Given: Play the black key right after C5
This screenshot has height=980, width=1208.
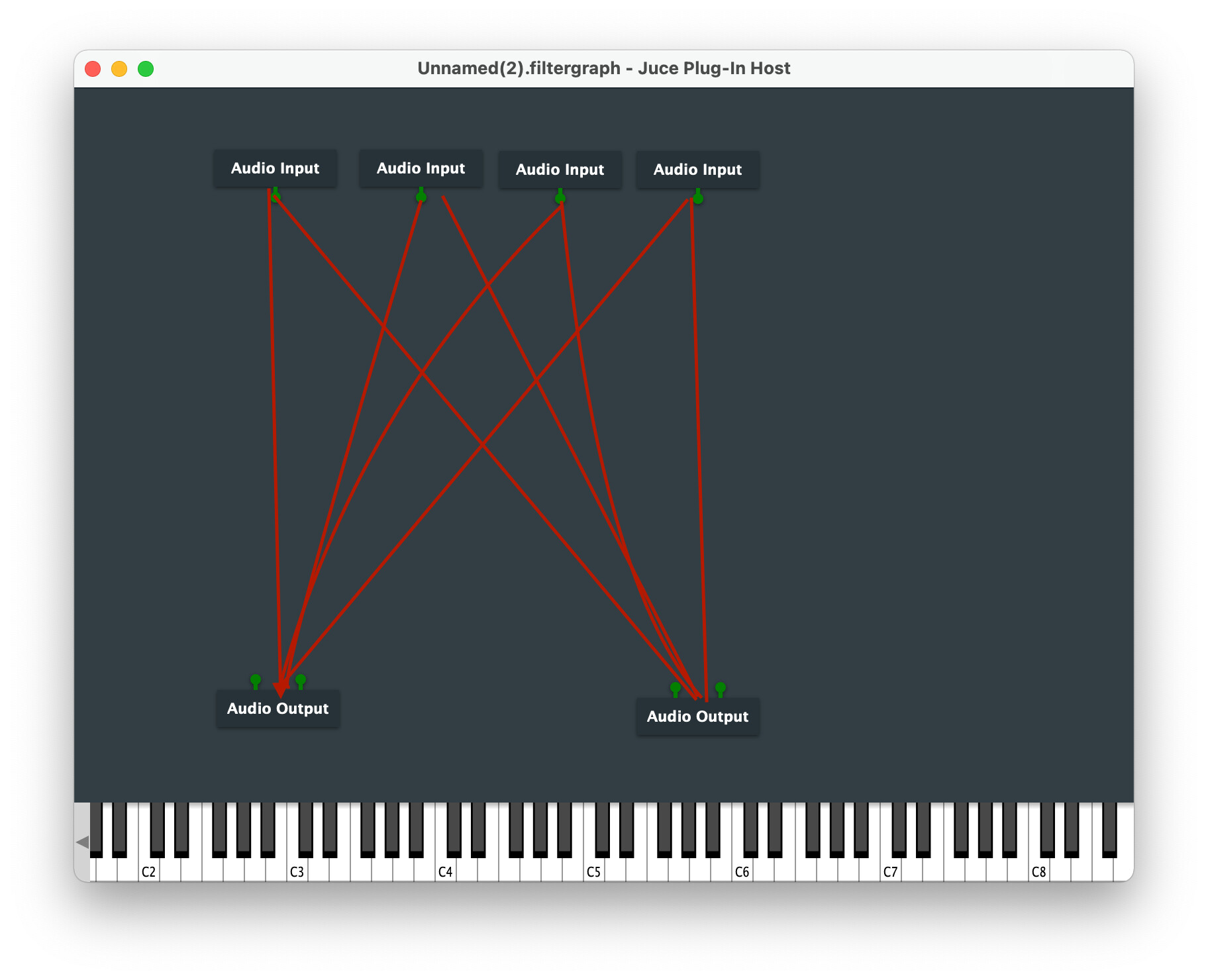Looking at the screenshot, I should (602, 829).
